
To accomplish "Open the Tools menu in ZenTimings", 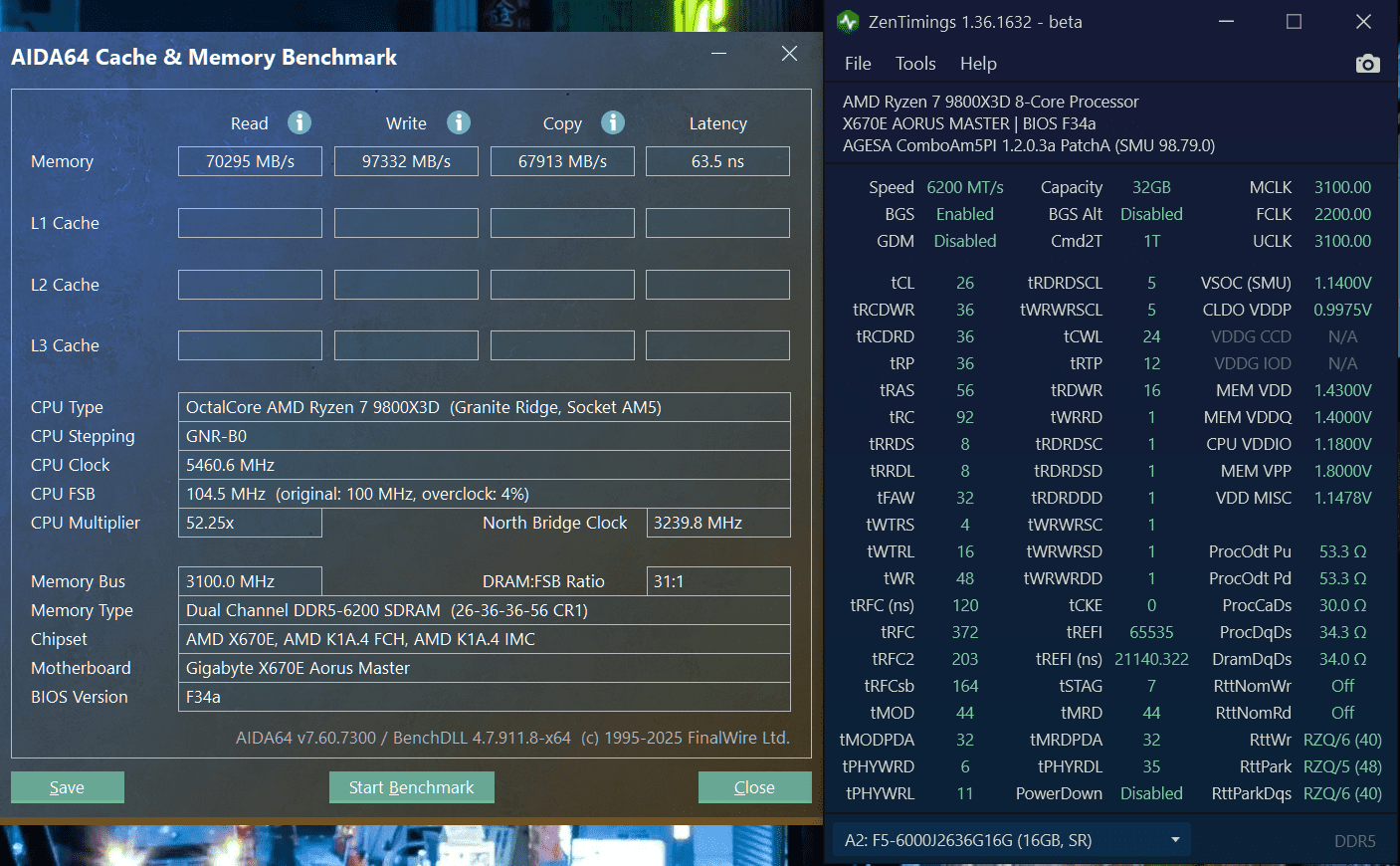I will tap(915, 64).
